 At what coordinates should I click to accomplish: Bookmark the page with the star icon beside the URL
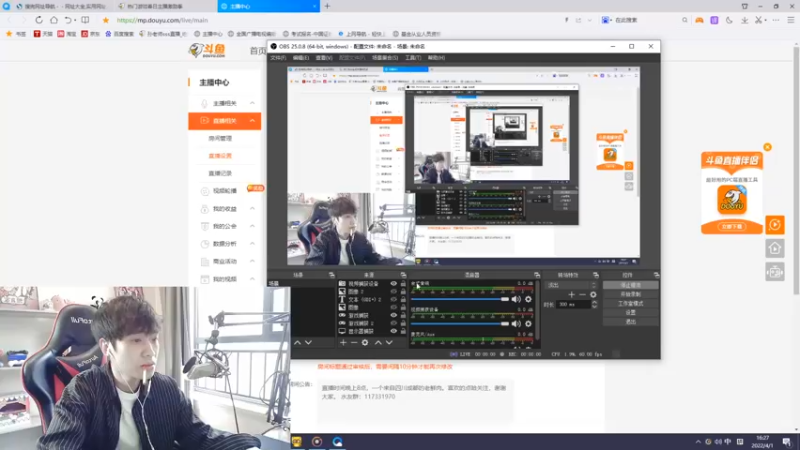point(106,20)
